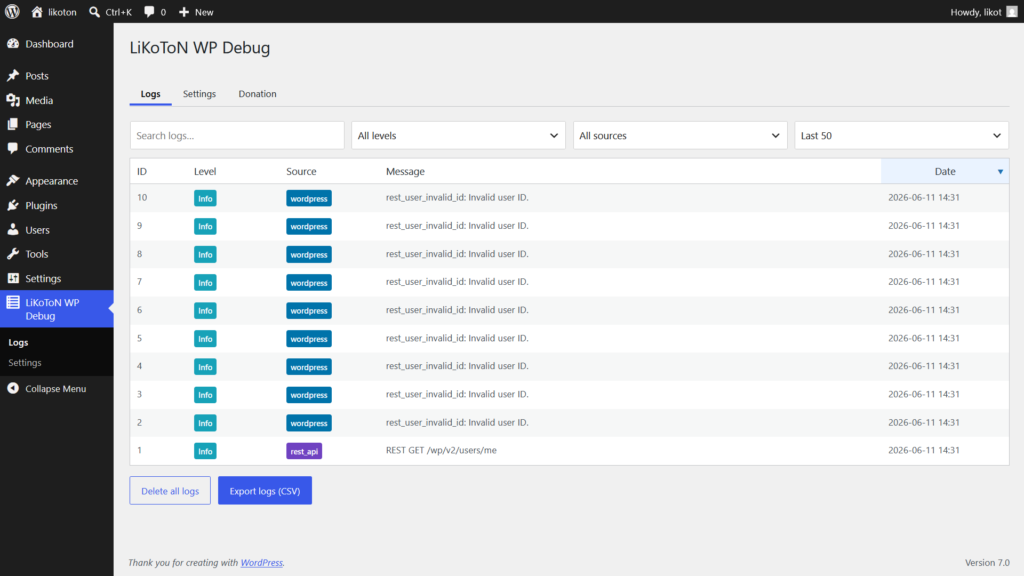The image size is (1024, 576).
Task: Click the Export logs (CSV) button
Action: (264, 490)
